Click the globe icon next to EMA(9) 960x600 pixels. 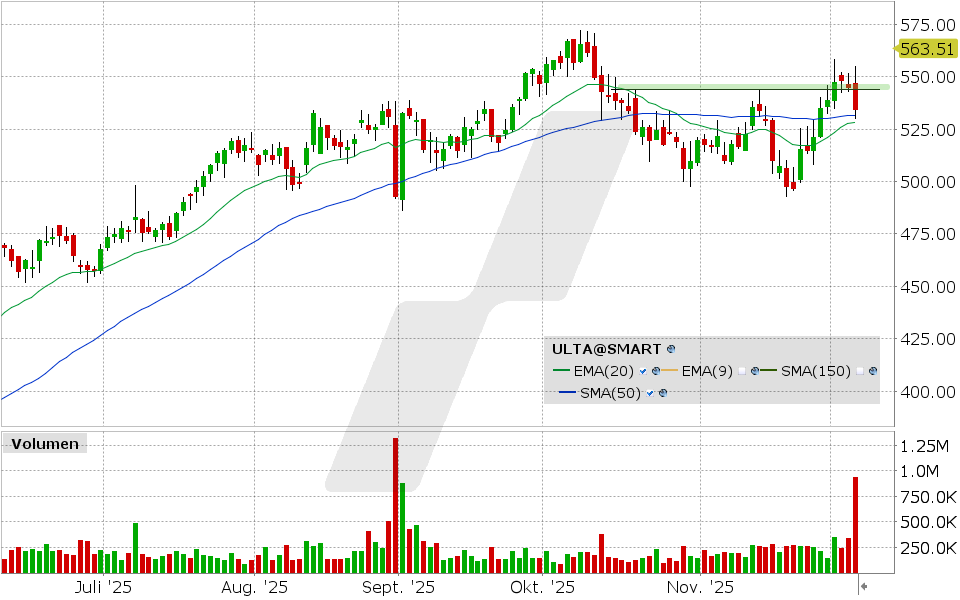point(755,371)
